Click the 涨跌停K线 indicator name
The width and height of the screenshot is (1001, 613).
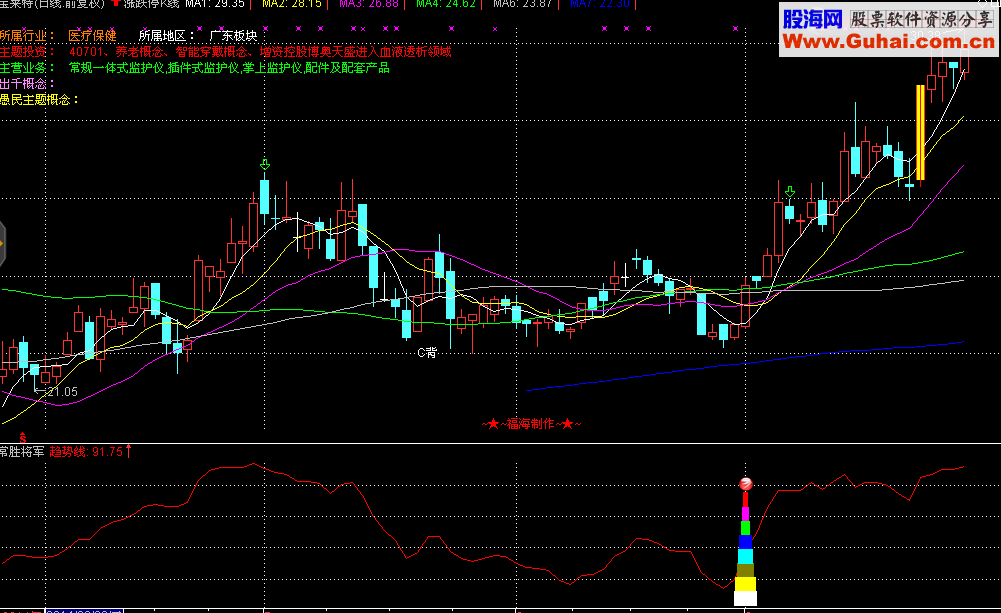tap(151, 4)
